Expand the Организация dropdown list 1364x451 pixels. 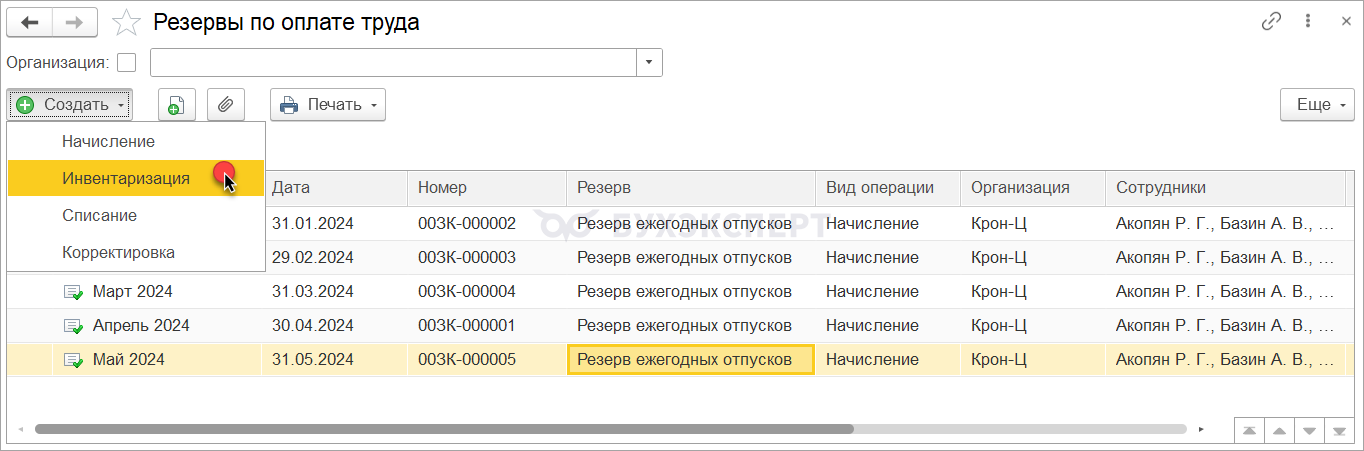[x=649, y=63]
